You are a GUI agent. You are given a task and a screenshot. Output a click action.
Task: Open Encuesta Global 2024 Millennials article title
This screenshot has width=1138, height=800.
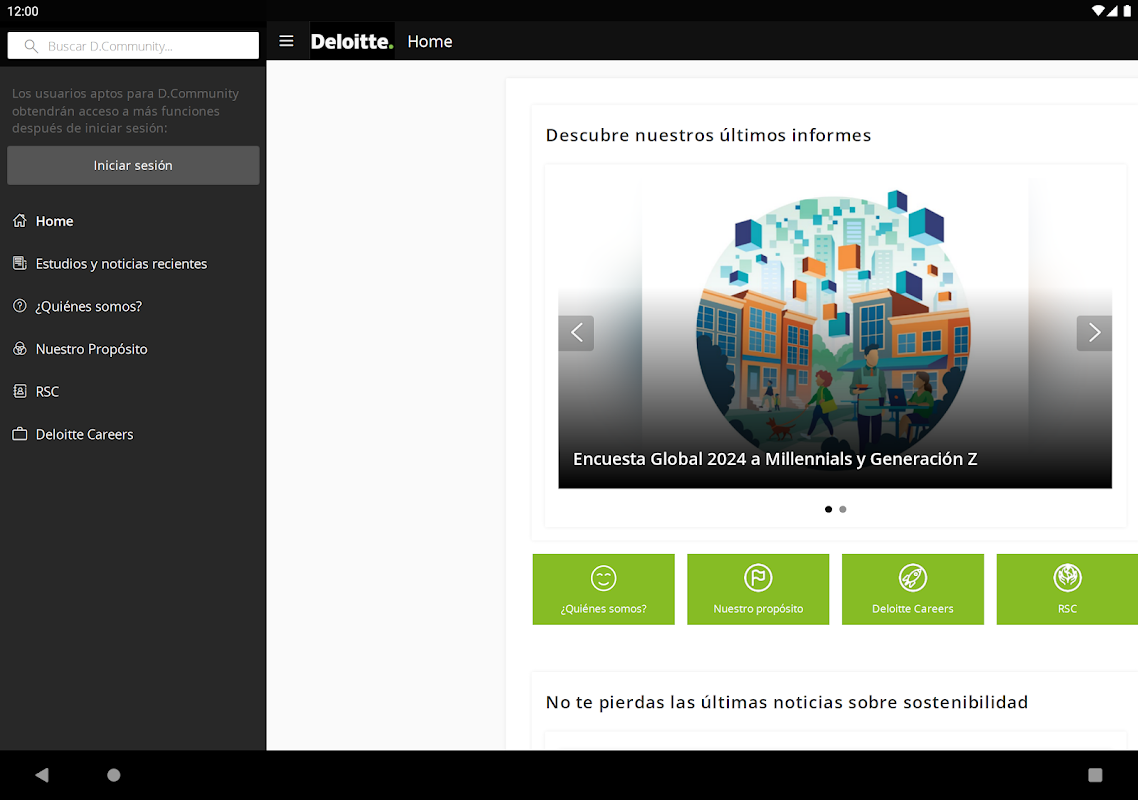coord(775,459)
